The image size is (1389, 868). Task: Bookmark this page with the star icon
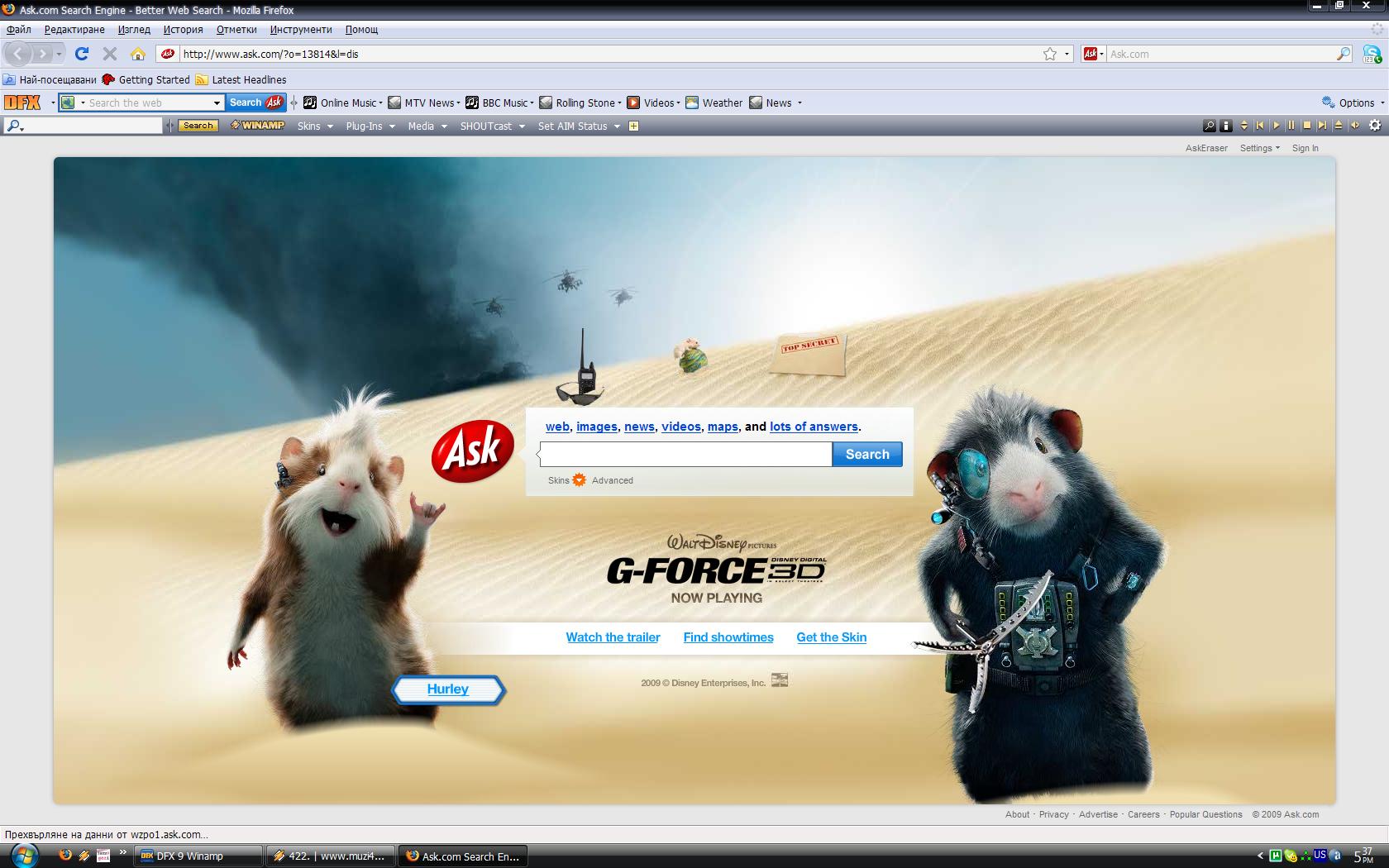coord(1050,54)
